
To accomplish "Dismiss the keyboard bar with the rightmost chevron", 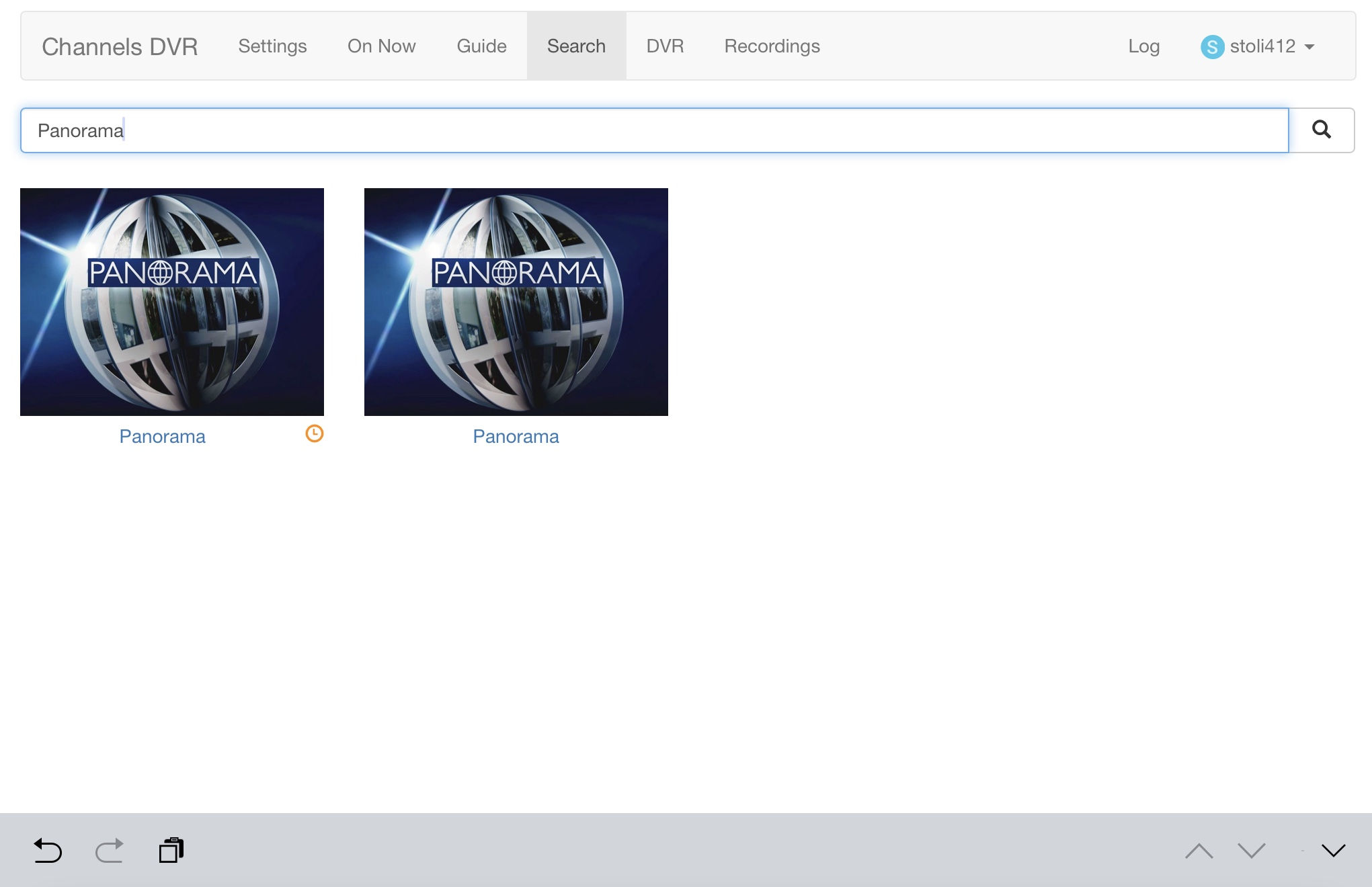I will click(x=1333, y=851).
